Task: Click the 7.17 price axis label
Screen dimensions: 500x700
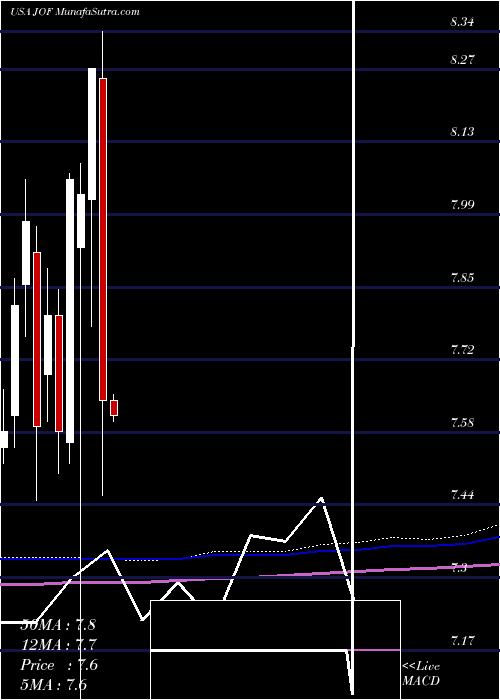Action: (x=462, y=641)
